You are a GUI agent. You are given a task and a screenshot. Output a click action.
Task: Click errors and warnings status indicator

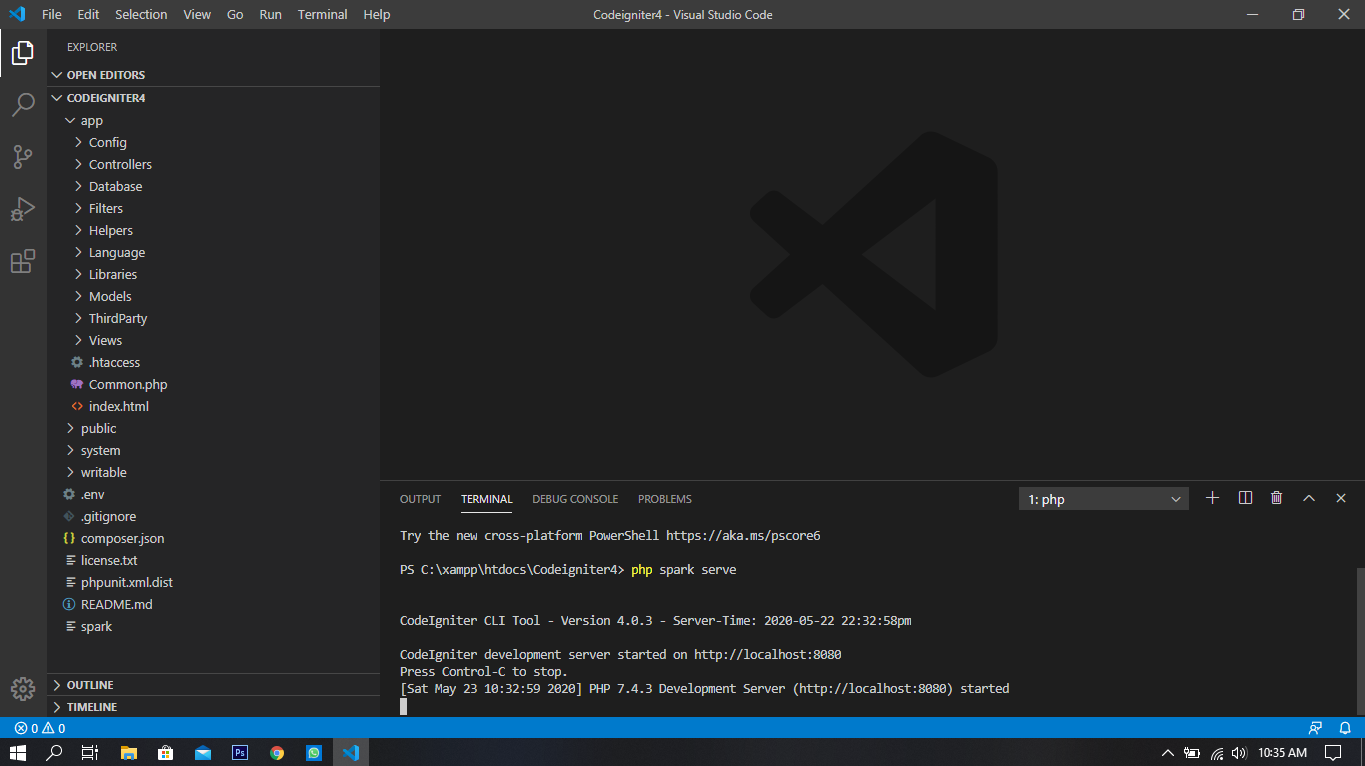pyautogui.click(x=40, y=728)
